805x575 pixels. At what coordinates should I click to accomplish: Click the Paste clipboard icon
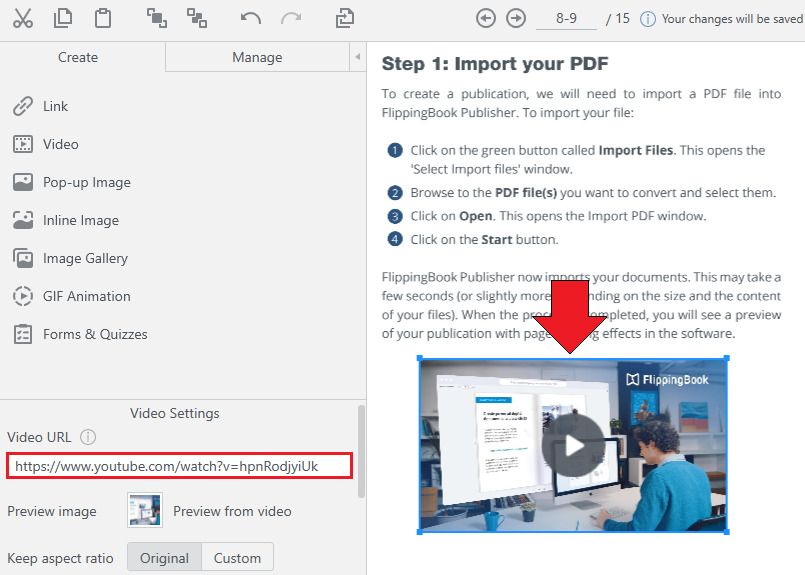tap(103, 18)
